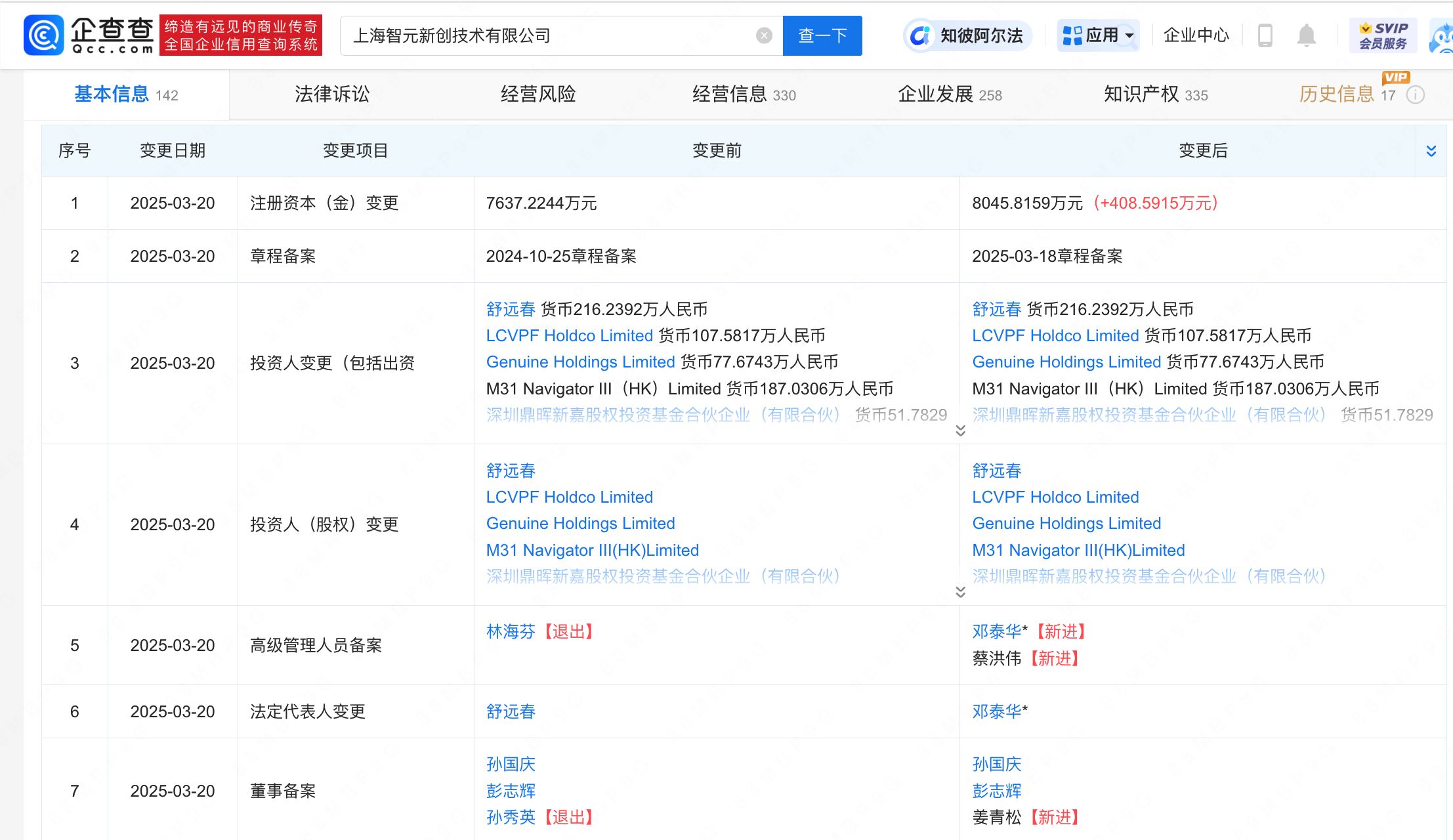Viewport: 1453px width, 840px height.
Task: Open the penguin customer service icon
Action: [1441, 37]
